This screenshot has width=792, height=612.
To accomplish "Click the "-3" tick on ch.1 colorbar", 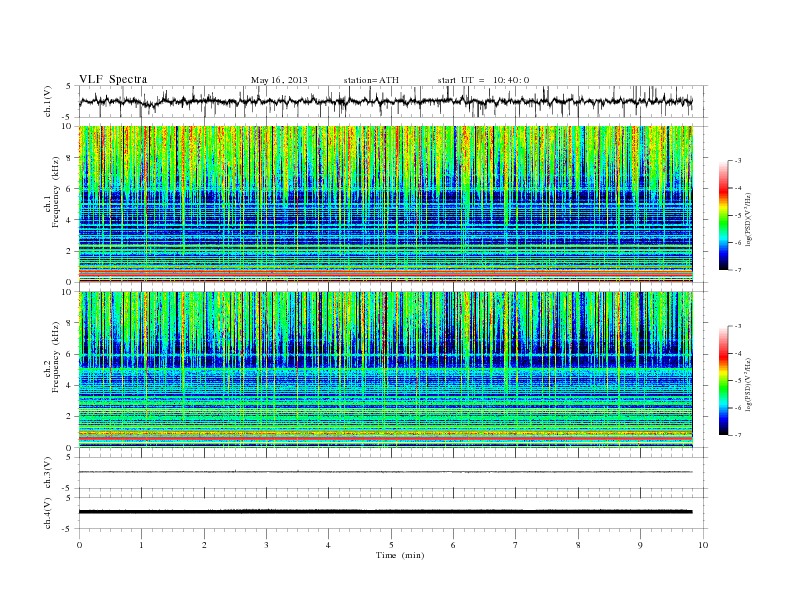I will click(737, 161).
